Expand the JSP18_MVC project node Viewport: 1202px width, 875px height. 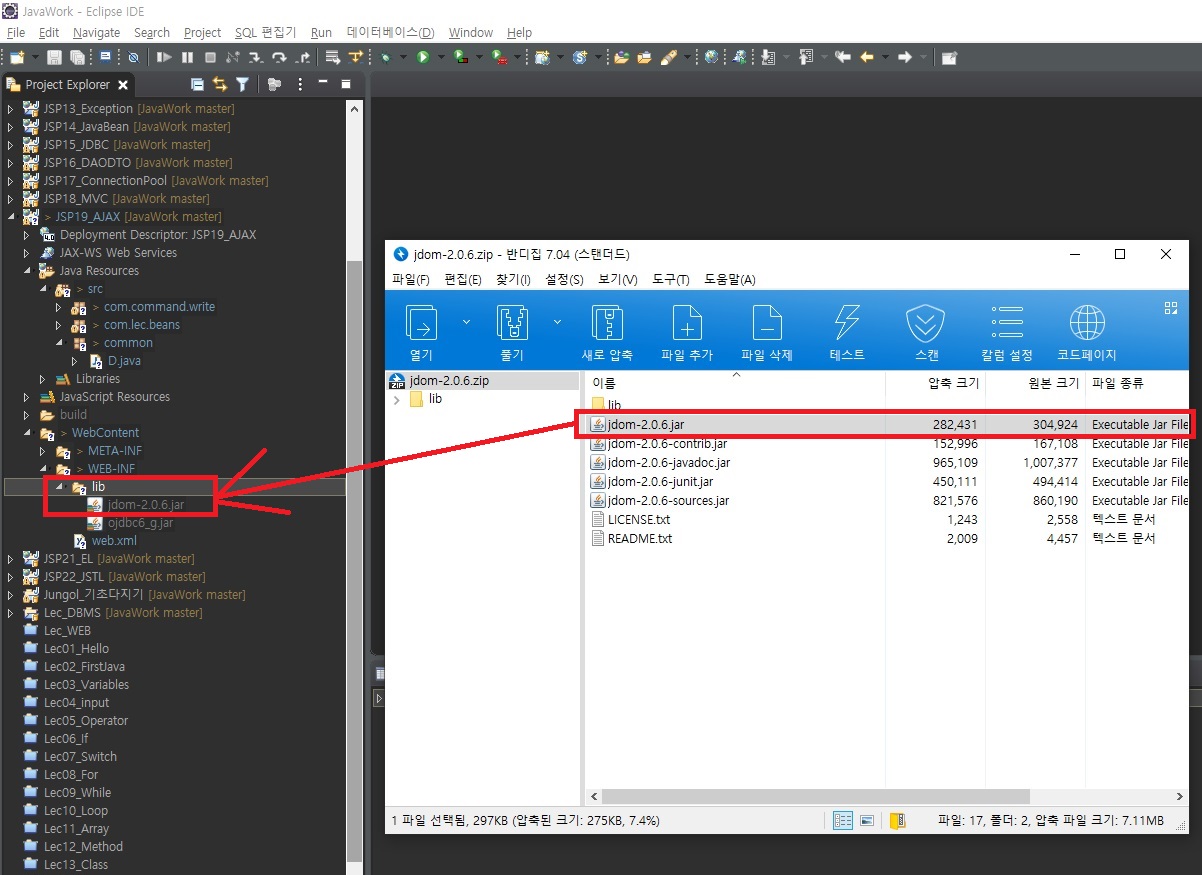pos(11,199)
